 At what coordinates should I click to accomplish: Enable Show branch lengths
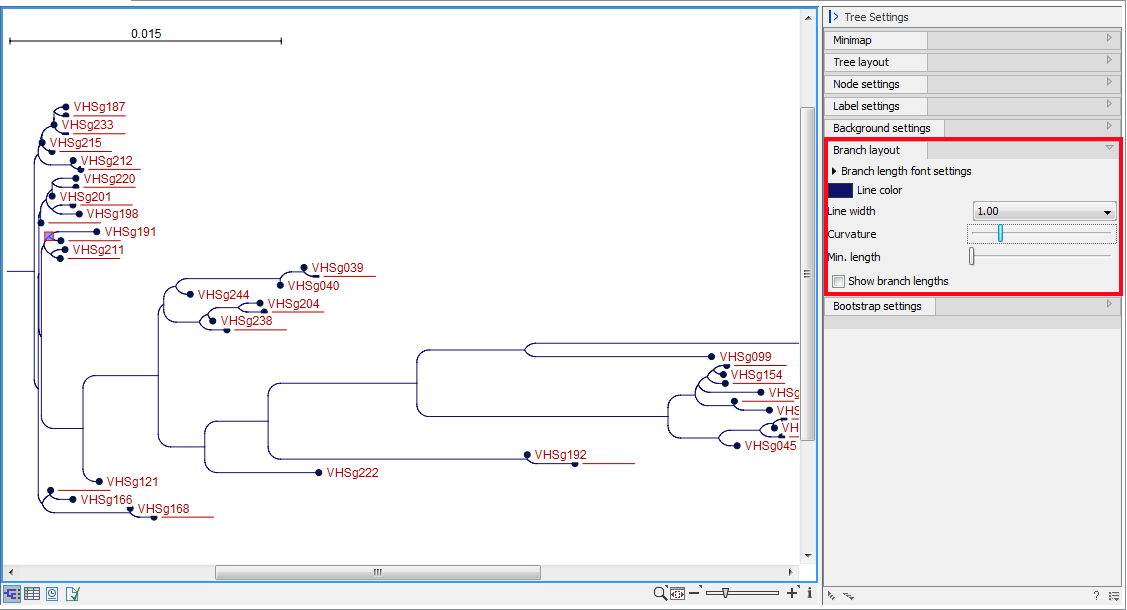click(x=838, y=281)
